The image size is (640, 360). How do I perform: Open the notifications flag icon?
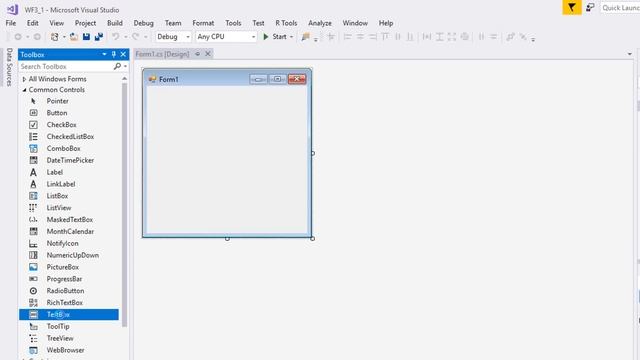(x=572, y=7)
